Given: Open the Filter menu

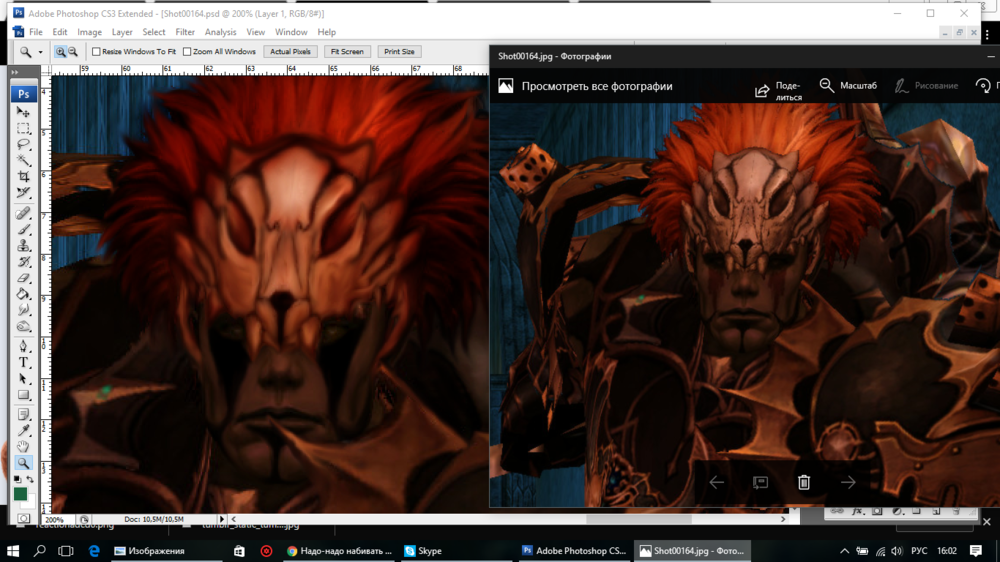Looking at the screenshot, I should click(x=185, y=32).
